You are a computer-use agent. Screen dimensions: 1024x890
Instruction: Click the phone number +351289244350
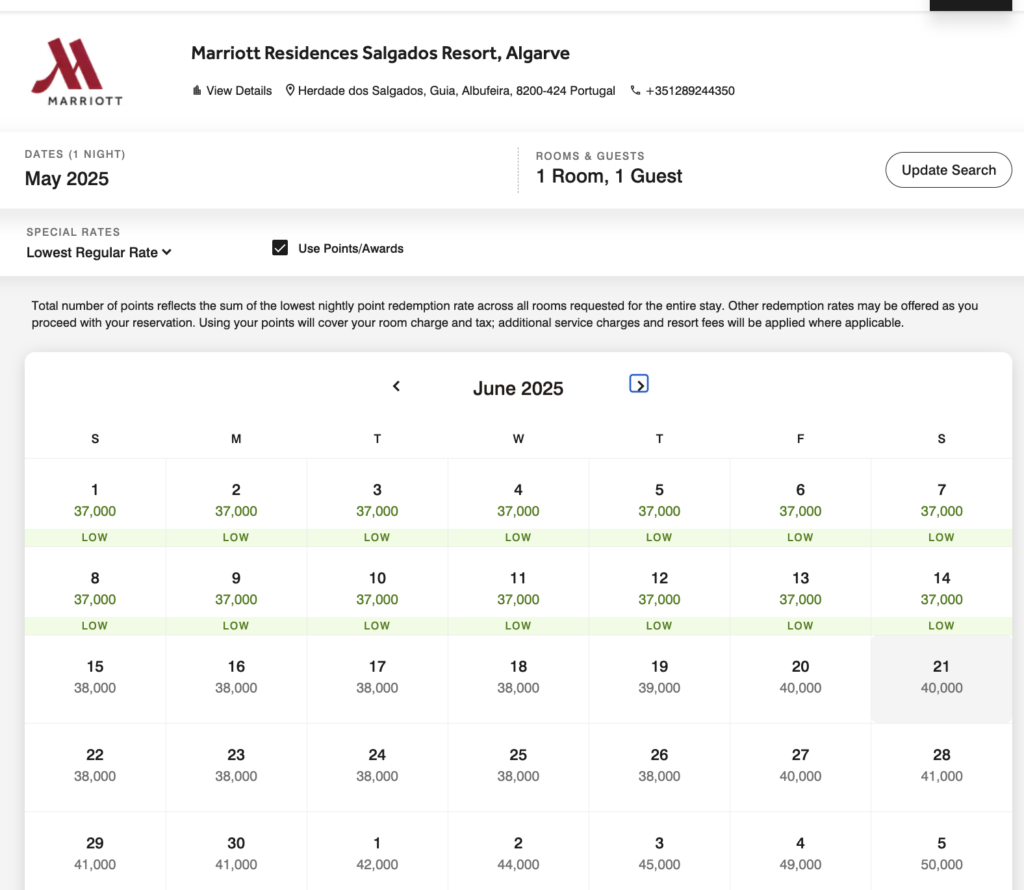point(690,90)
